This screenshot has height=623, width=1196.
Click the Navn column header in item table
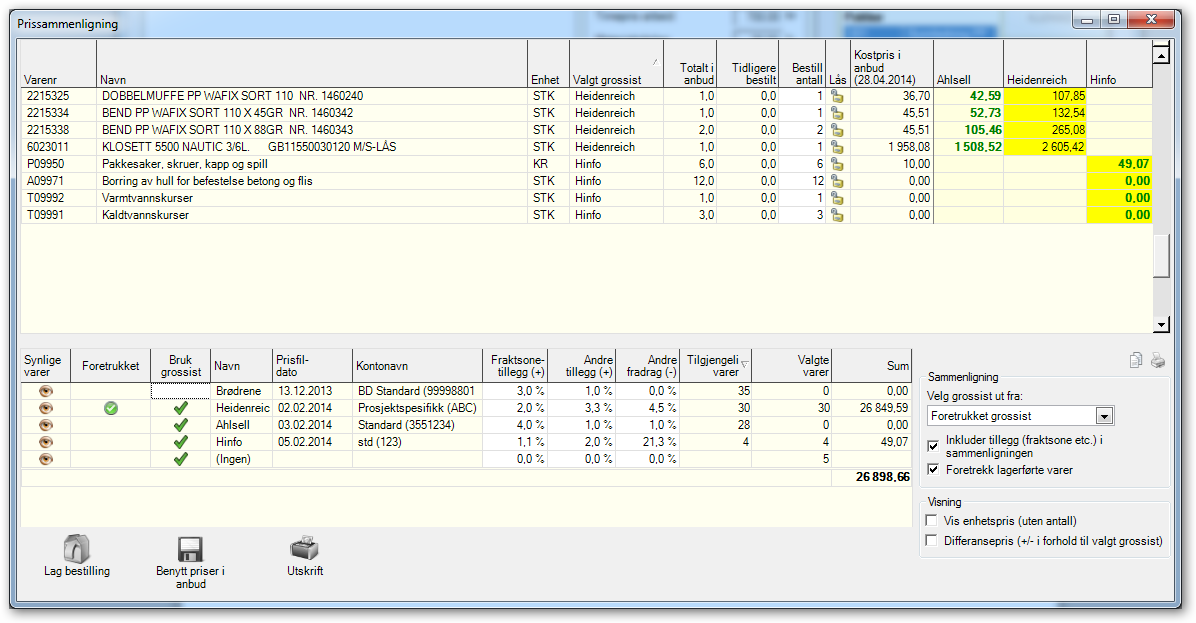pyautogui.click(x=312, y=63)
